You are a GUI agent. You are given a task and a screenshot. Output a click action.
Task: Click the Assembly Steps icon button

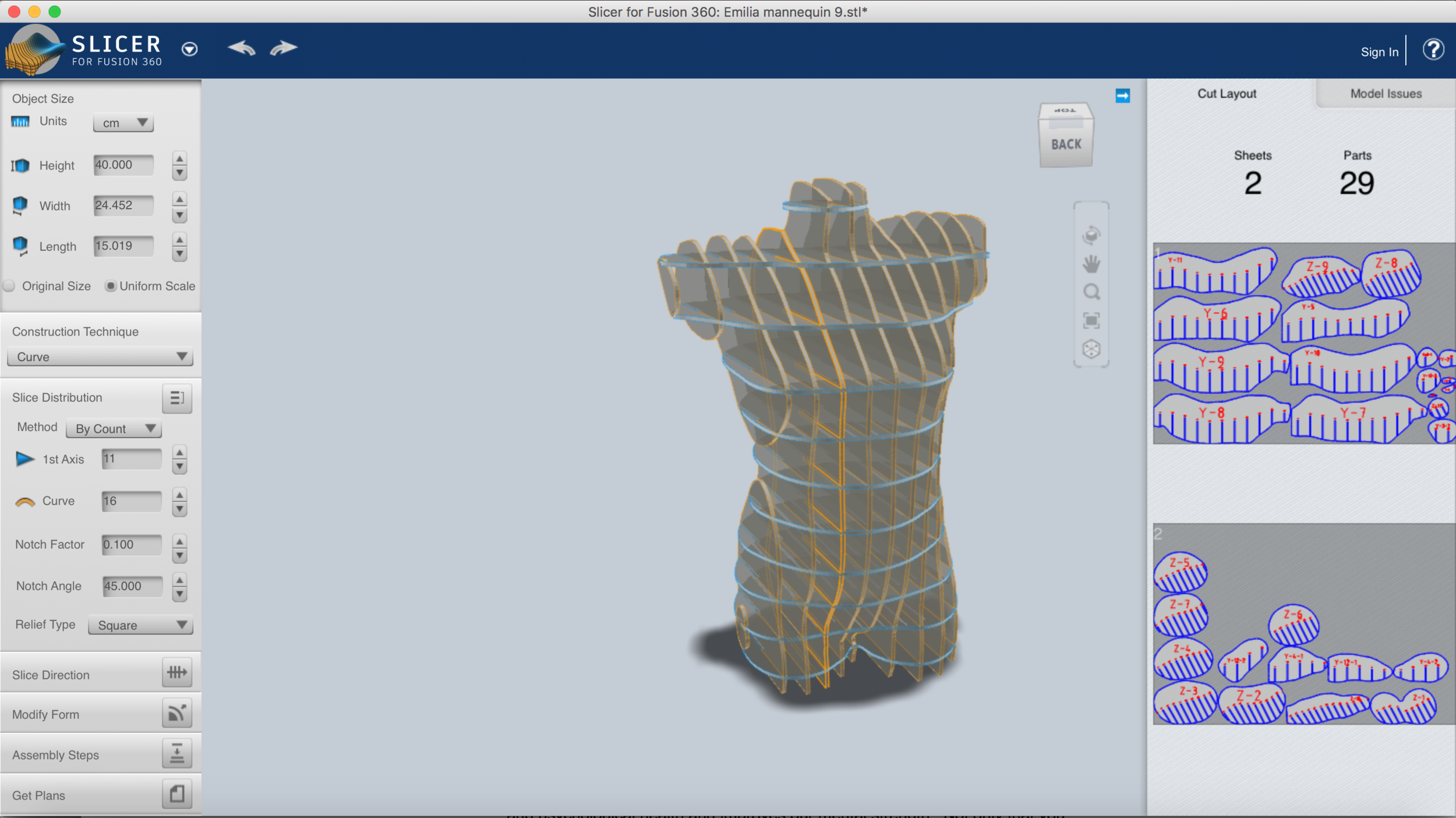tap(177, 754)
